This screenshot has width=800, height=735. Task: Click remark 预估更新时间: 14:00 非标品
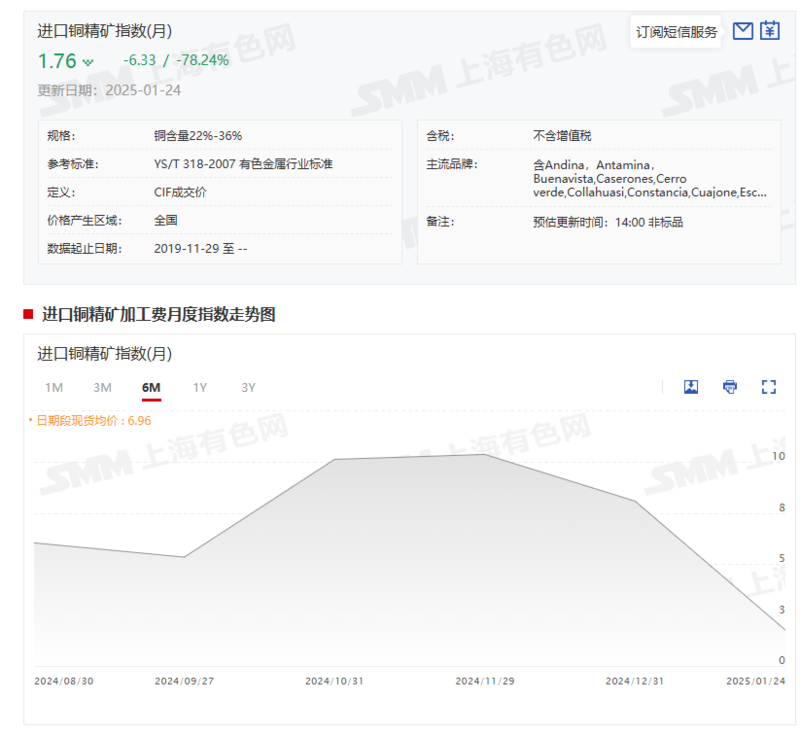pyautogui.click(x=608, y=222)
